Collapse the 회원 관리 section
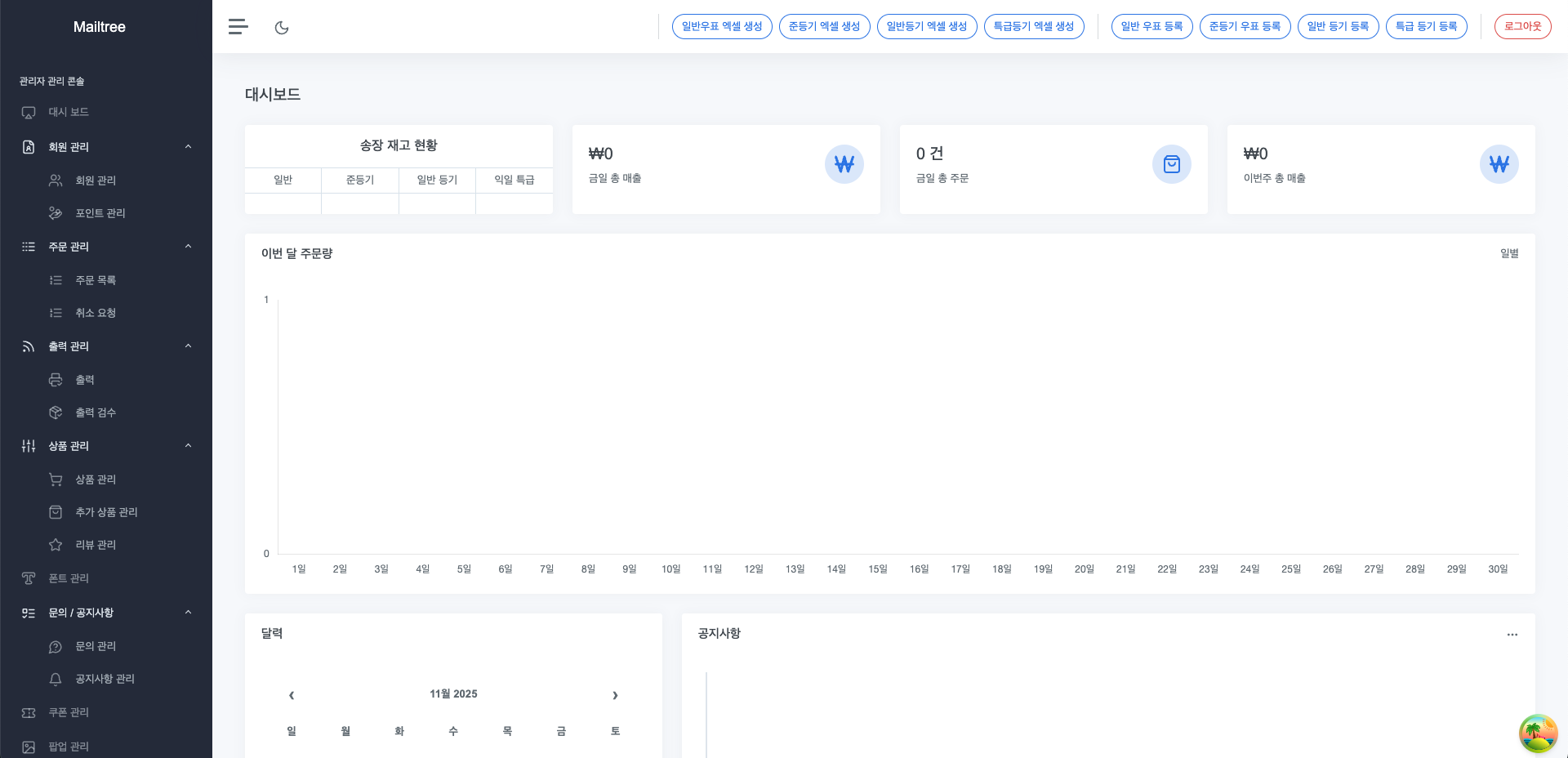Viewport: 1568px width, 758px height. [x=188, y=147]
